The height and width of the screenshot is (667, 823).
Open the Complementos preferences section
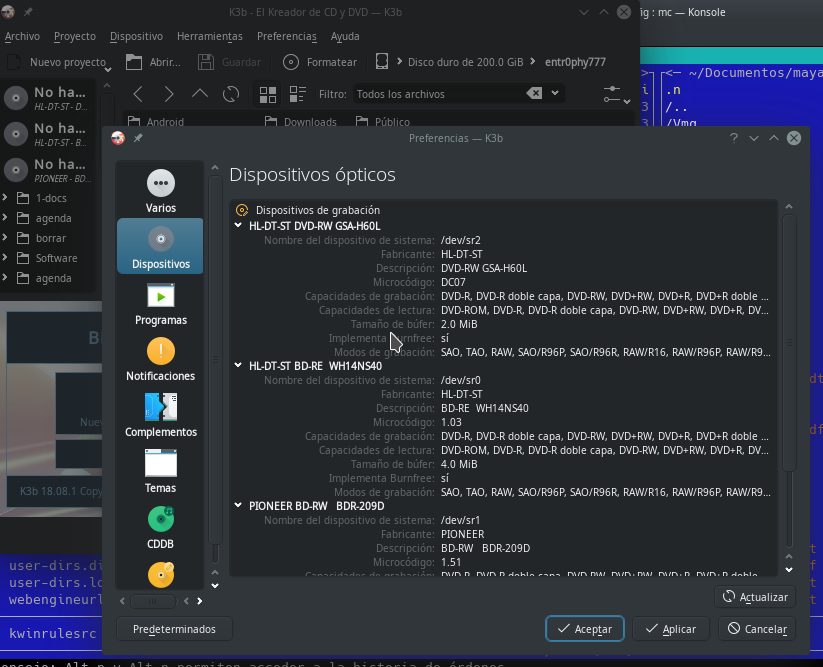point(161,416)
